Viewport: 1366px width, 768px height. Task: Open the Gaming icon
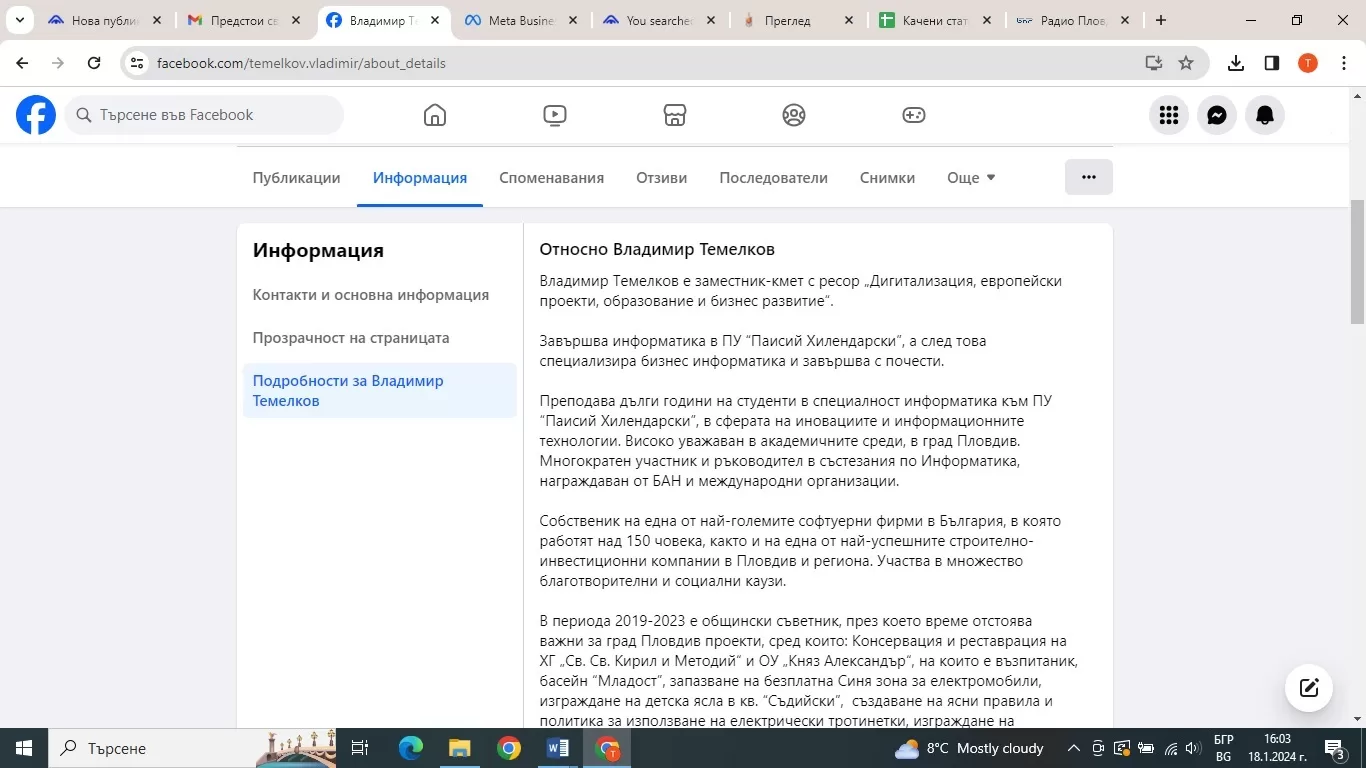coord(914,115)
